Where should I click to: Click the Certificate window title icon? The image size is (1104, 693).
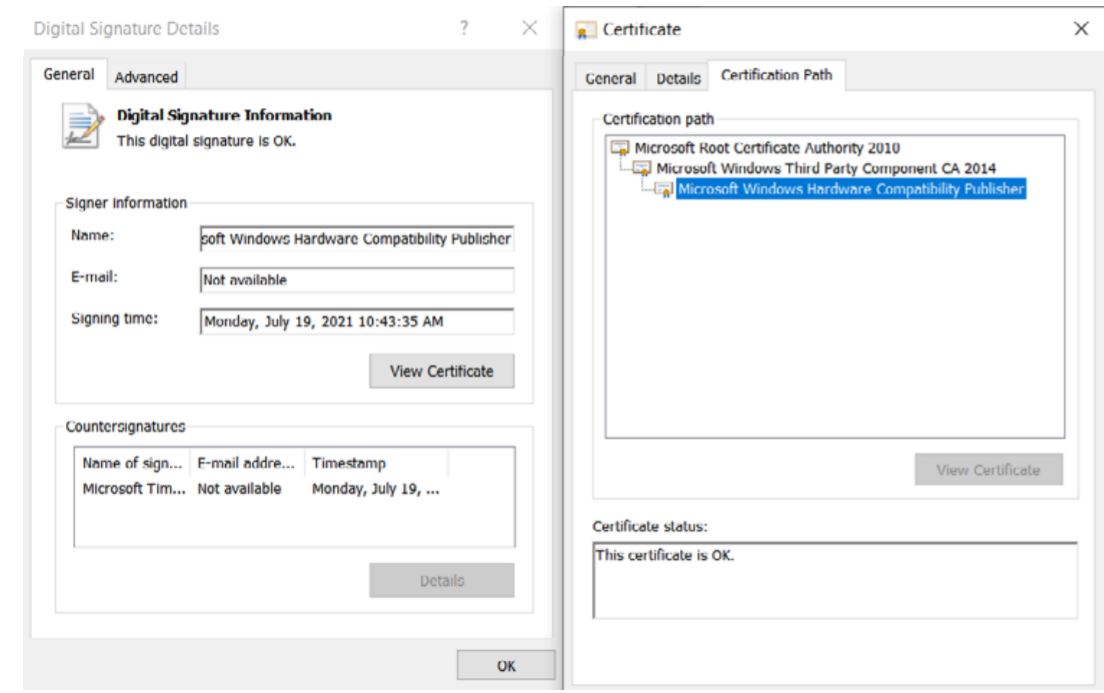coord(588,30)
